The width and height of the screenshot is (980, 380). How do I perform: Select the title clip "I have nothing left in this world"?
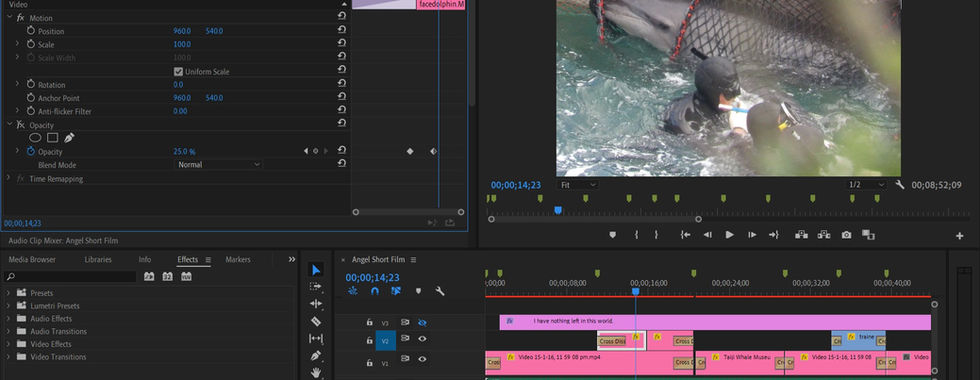click(x=715, y=322)
